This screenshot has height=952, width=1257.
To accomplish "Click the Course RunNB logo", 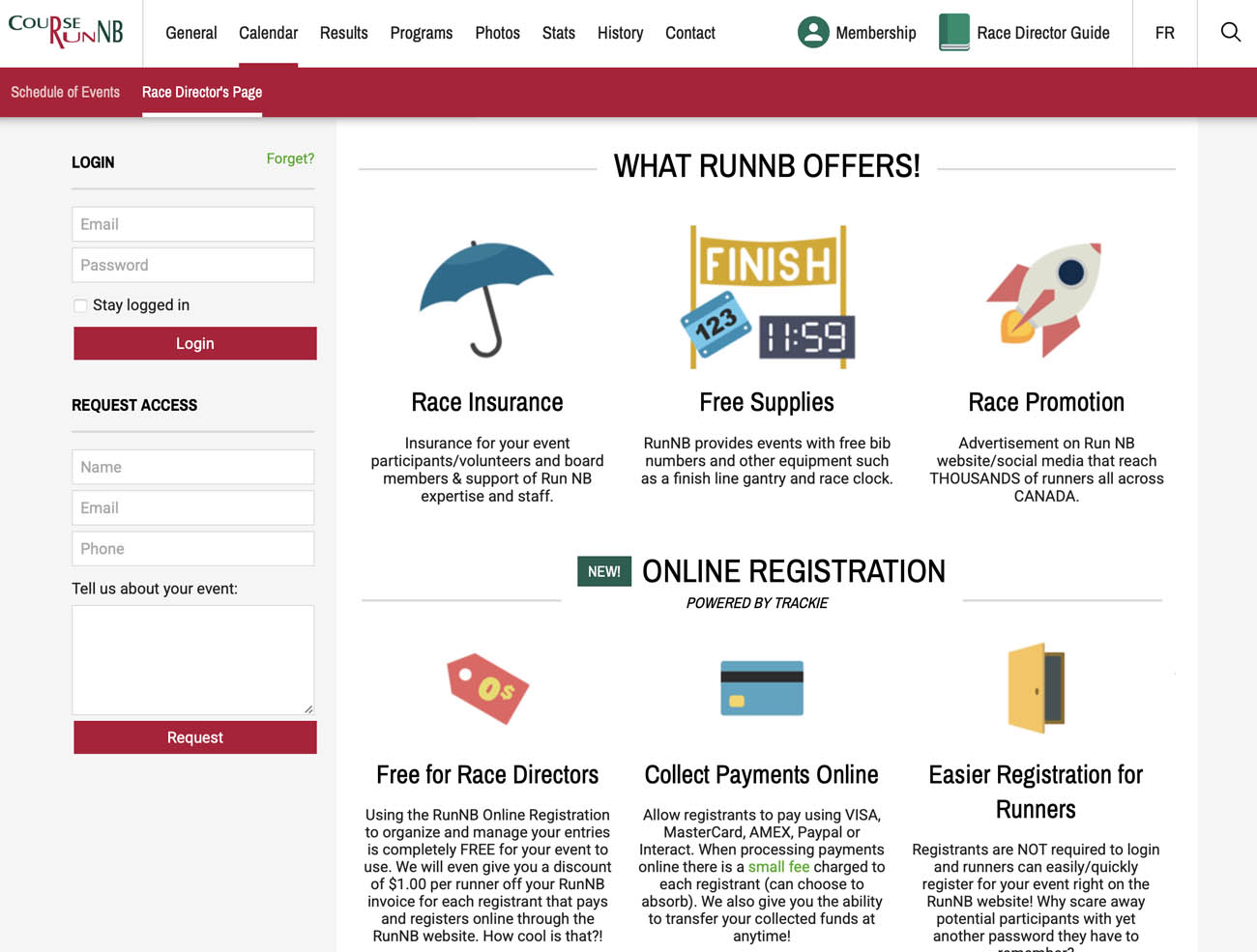I will 66,32.
